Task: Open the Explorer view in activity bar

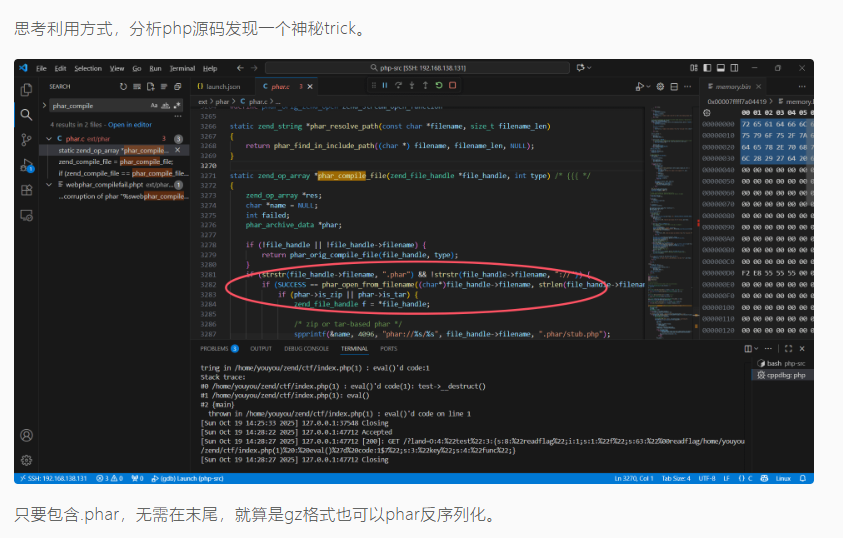Action: point(26,89)
